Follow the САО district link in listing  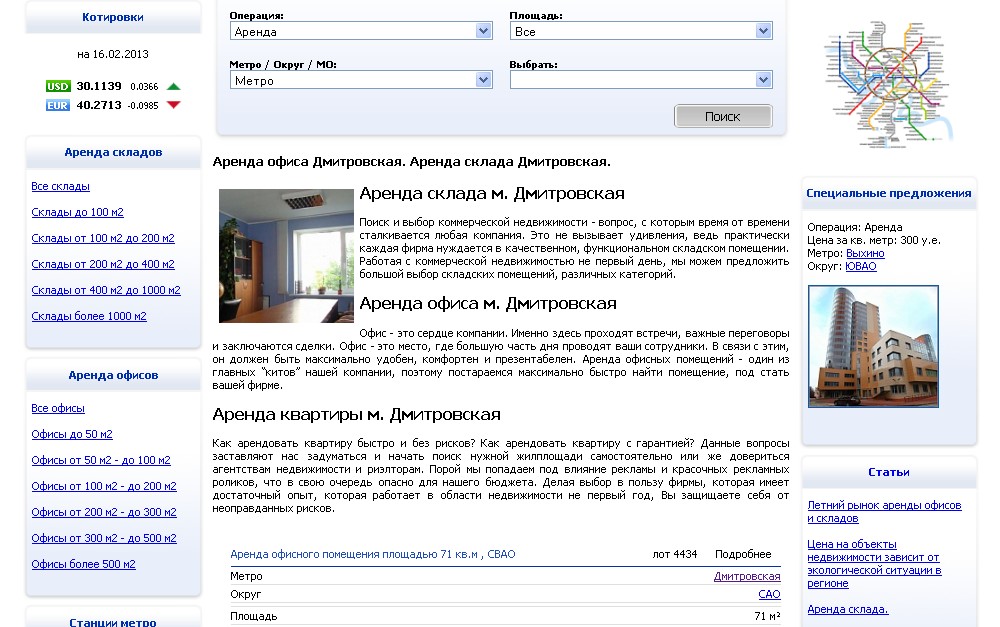tap(769, 594)
